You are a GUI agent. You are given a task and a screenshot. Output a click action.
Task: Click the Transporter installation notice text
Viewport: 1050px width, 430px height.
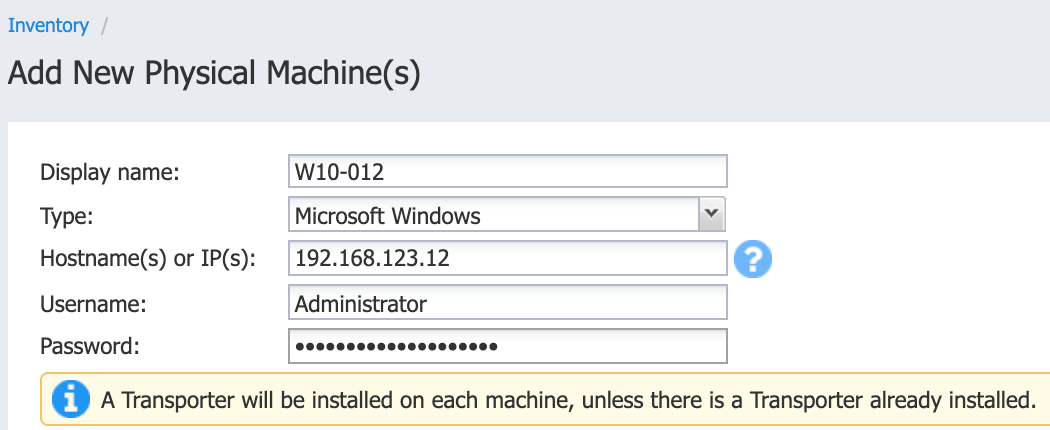coord(565,401)
